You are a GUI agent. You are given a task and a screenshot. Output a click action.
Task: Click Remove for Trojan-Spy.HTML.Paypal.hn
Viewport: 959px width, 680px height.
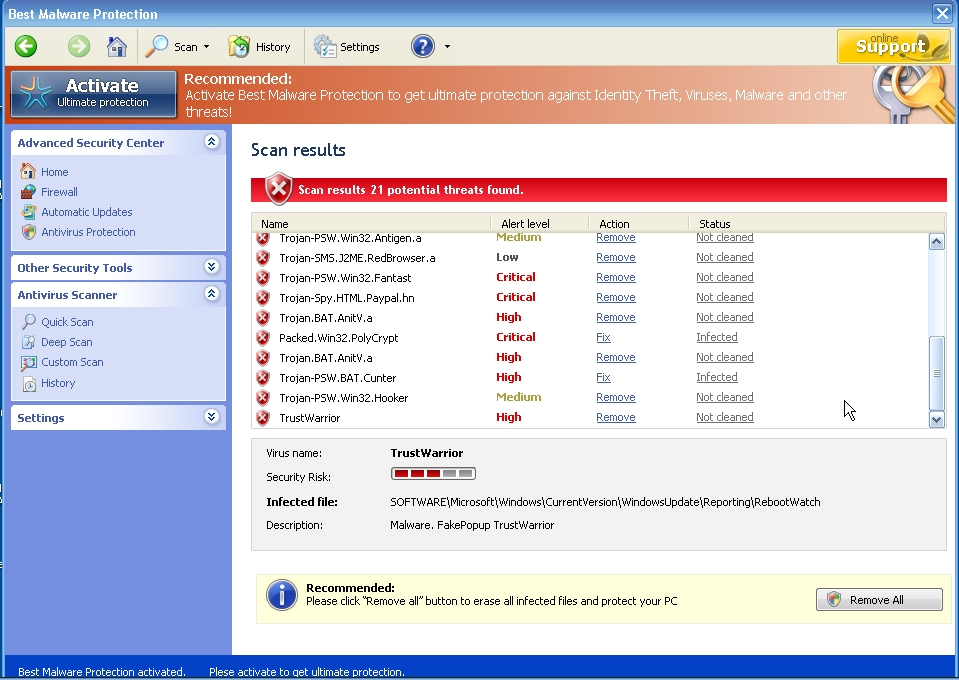(x=616, y=297)
